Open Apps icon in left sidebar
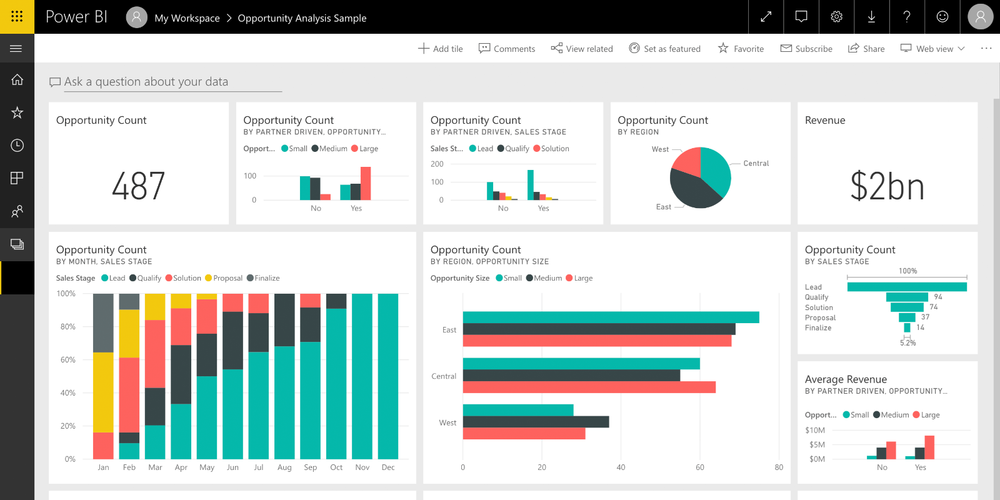Image resolution: width=1000 pixels, height=500 pixels. (17, 178)
